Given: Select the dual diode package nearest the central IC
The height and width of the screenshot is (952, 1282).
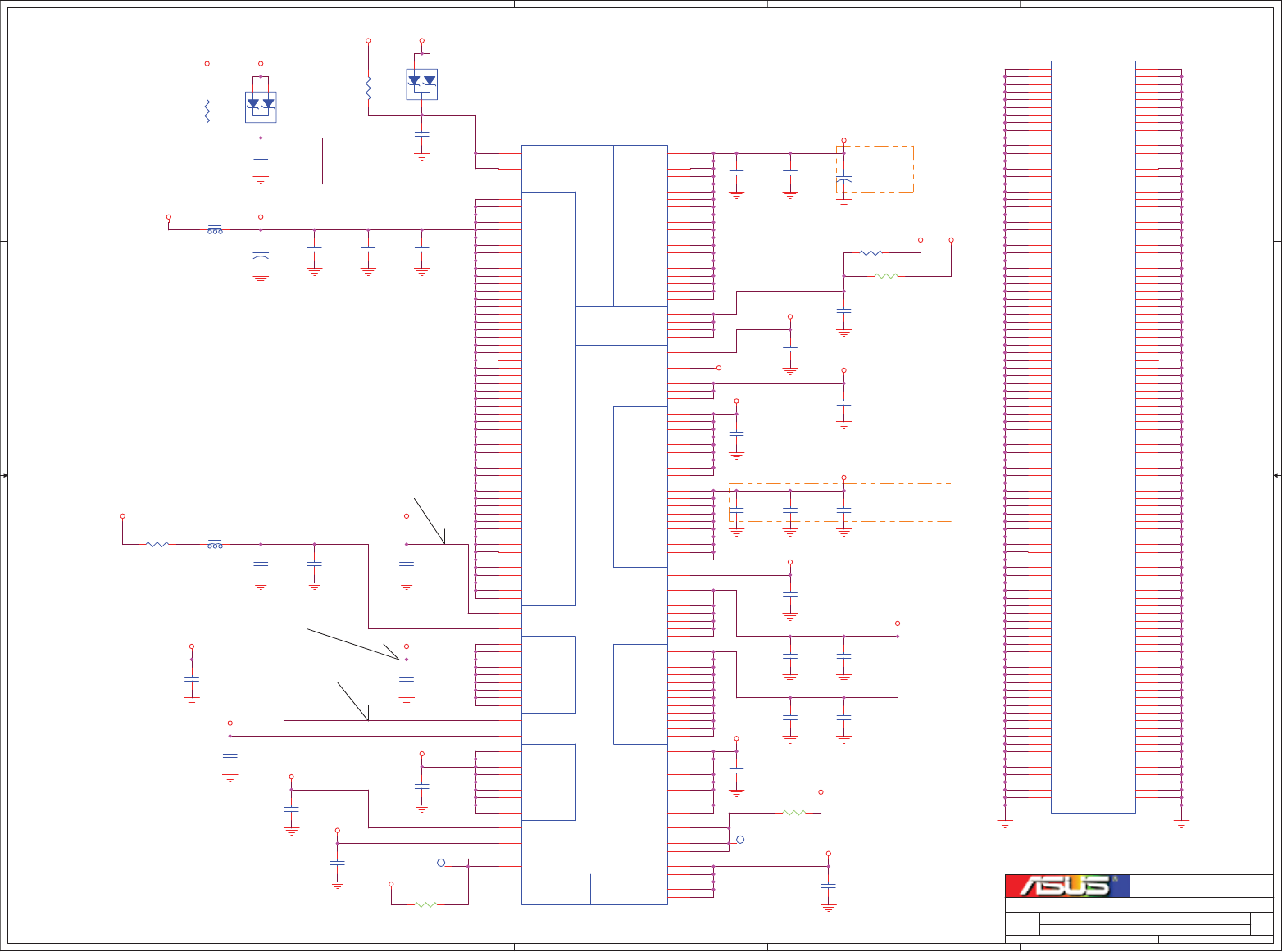Looking at the screenshot, I should point(422,84).
